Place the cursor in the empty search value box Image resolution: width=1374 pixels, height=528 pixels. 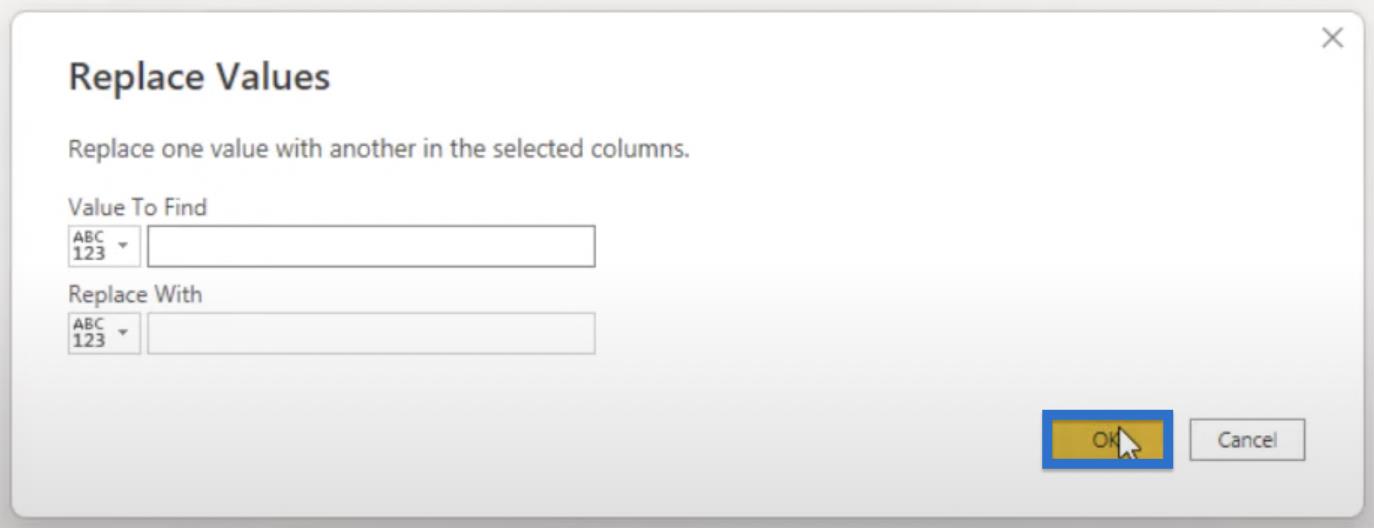(371, 246)
